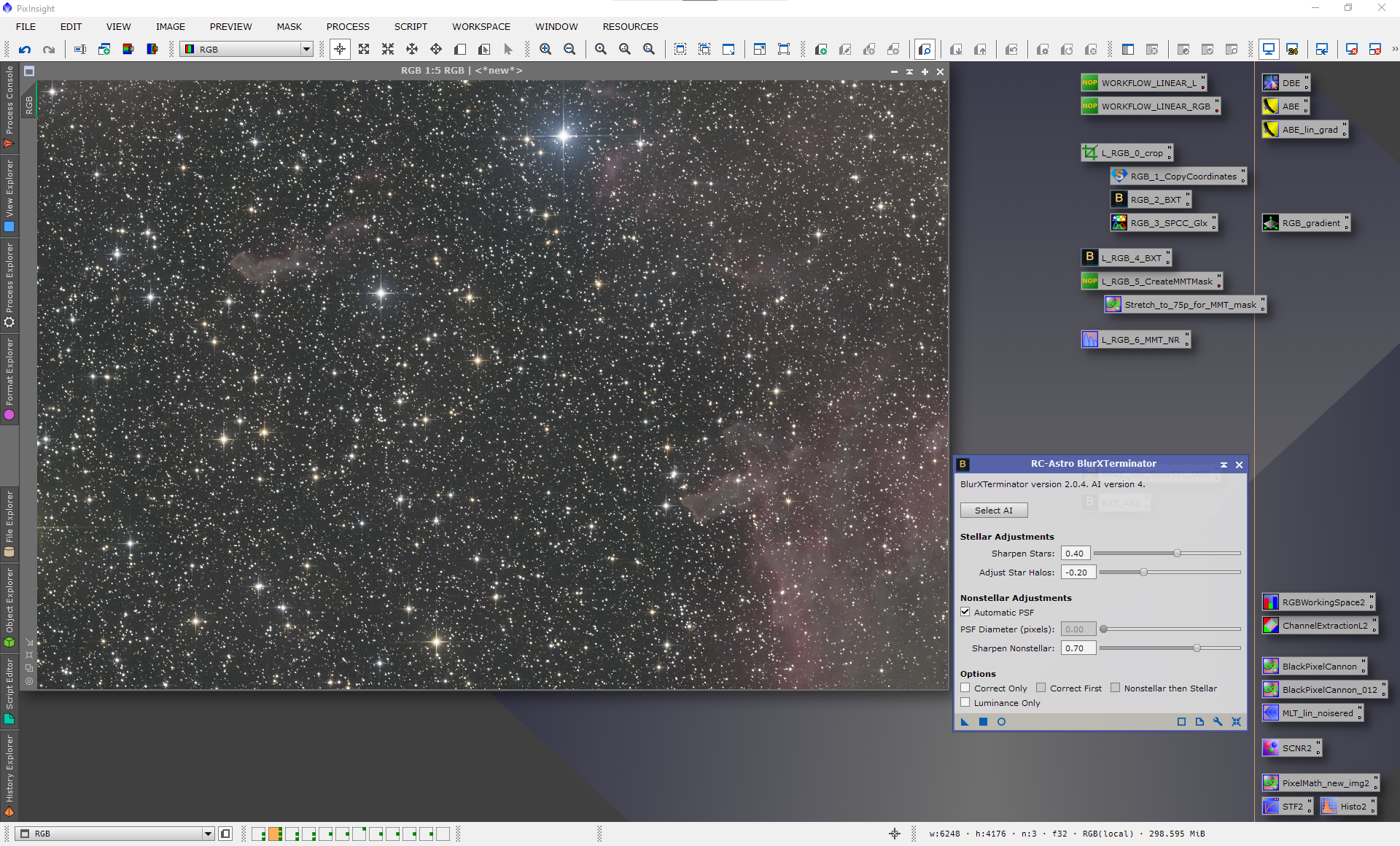This screenshot has width=1400, height=846.
Task: Enable the Luminance Only checkbox
Action: click(x=965, y=702)
